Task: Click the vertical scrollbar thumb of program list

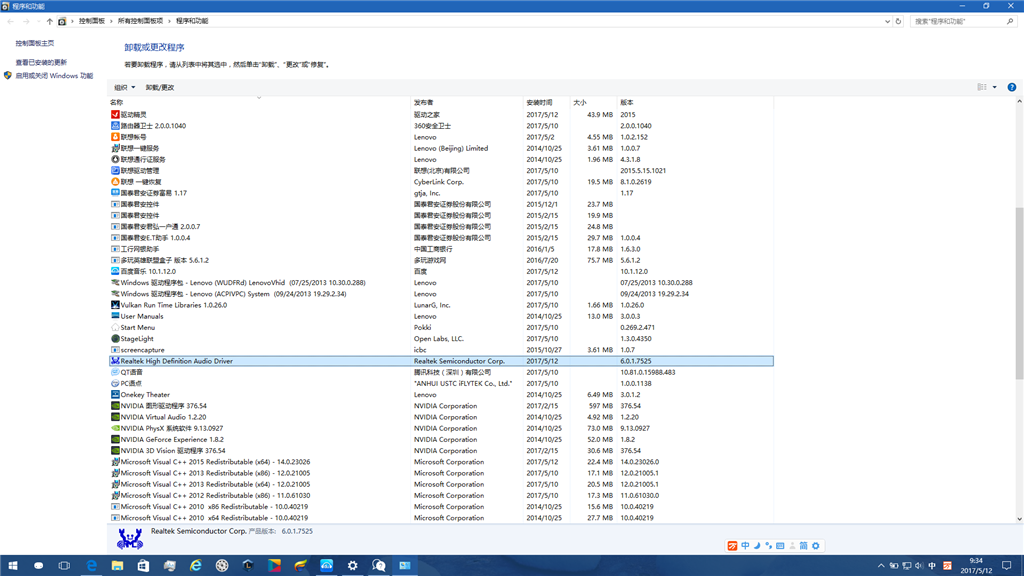Action: (x=1019, y=293)
